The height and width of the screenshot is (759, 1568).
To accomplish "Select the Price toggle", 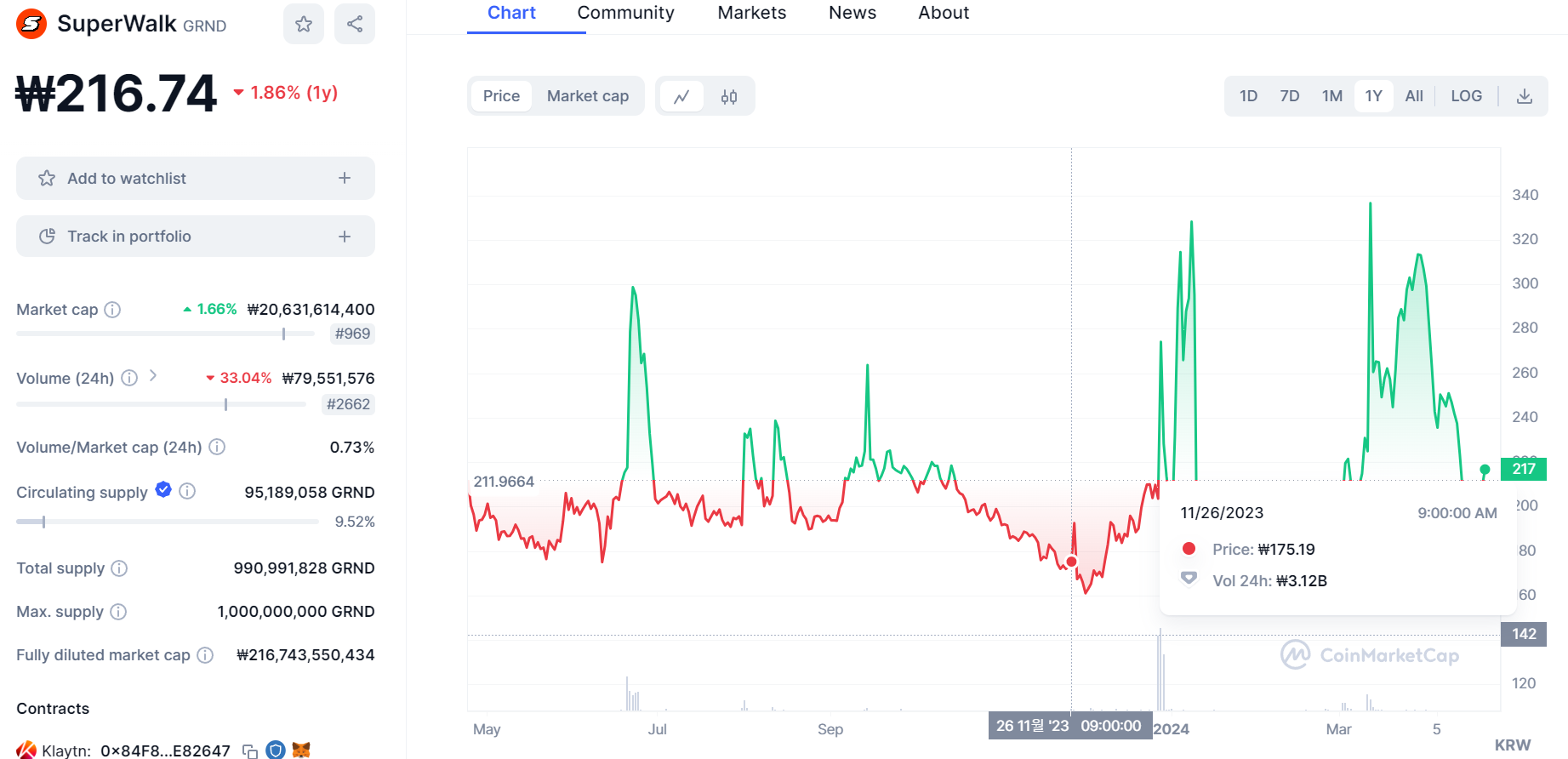I will coord(501,96).
